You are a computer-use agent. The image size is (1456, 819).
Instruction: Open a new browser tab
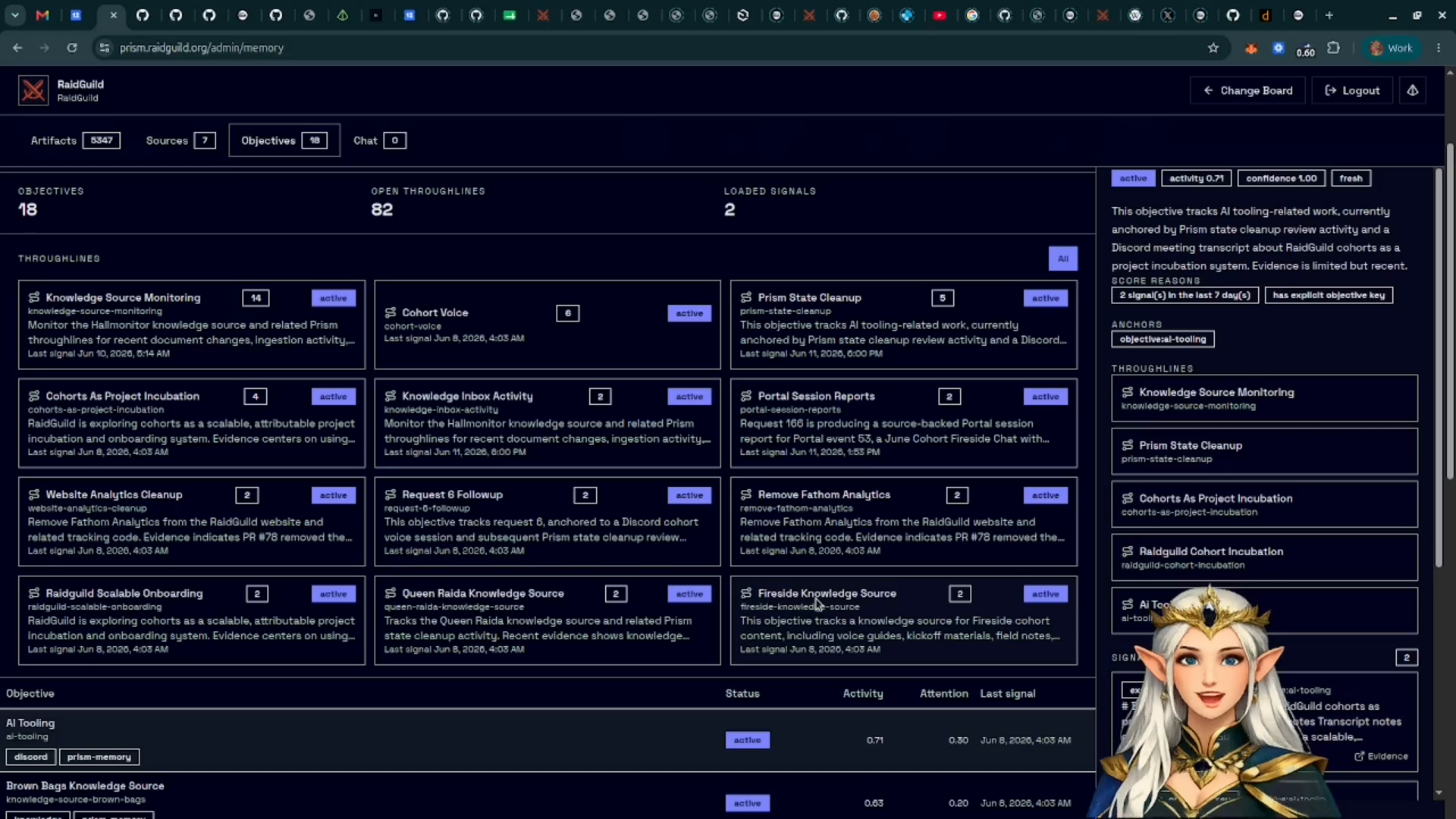[1329, 15]
